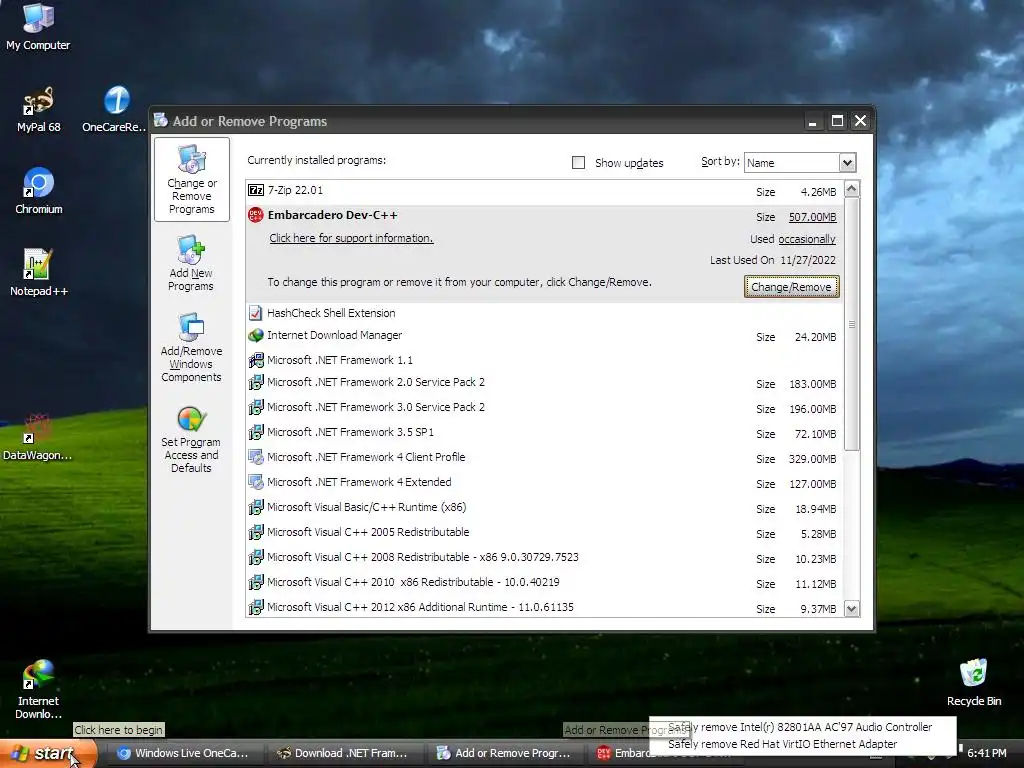Click the 507.00MB size link

click(812, 217)
